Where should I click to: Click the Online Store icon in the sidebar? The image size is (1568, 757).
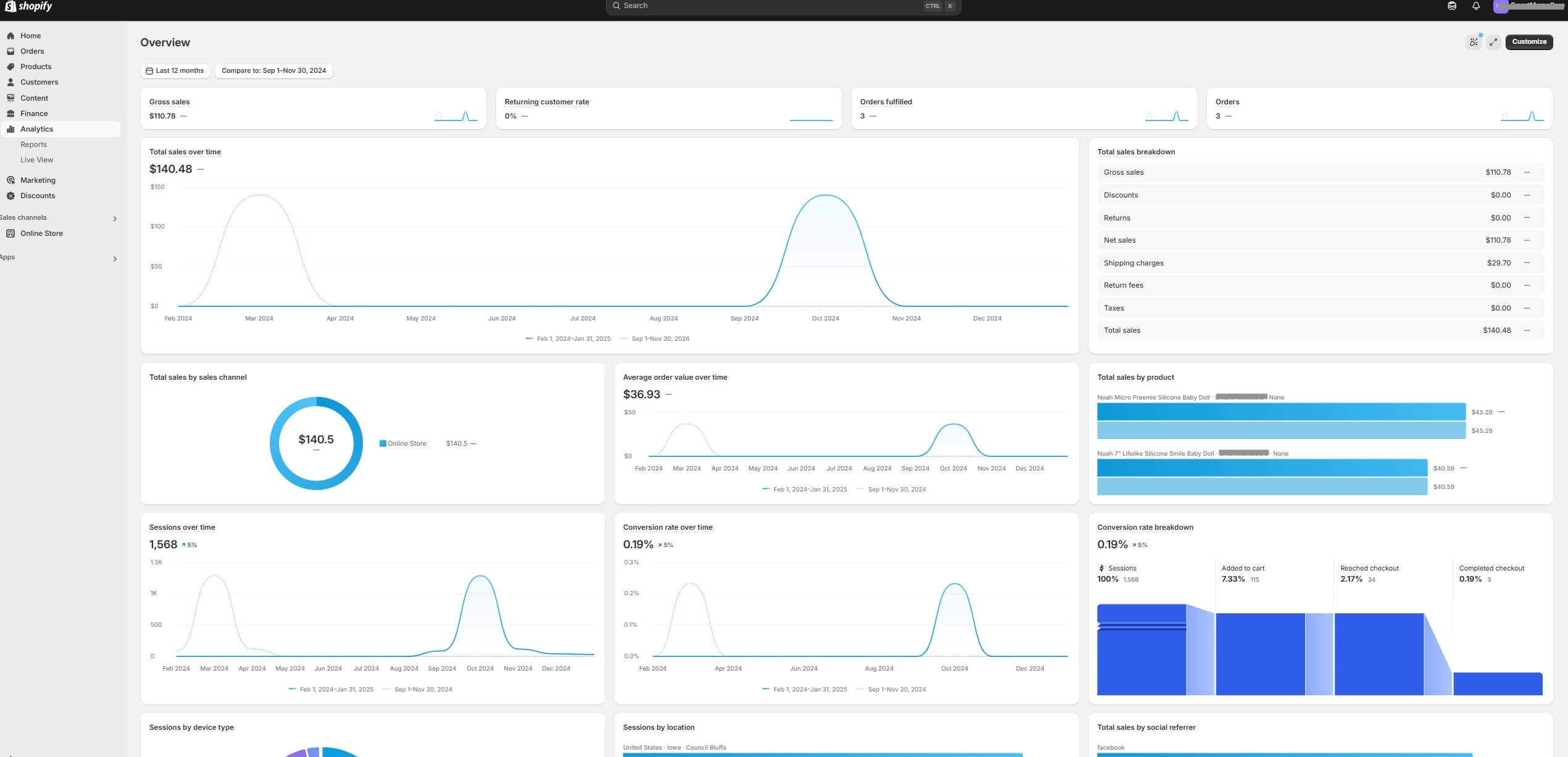(x=10, y=233)
